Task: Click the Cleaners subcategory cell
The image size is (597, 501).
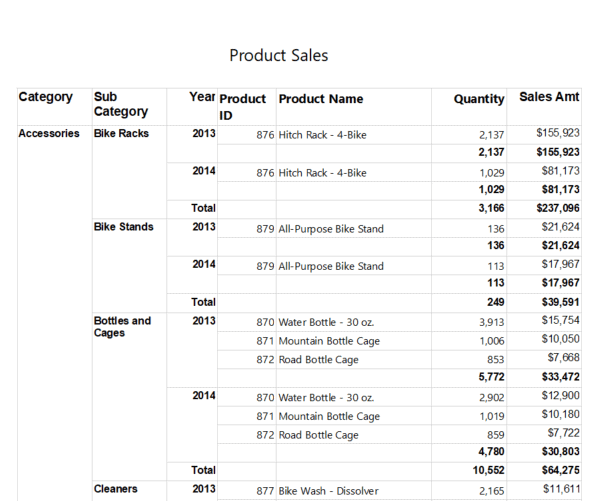Action: 116,489
